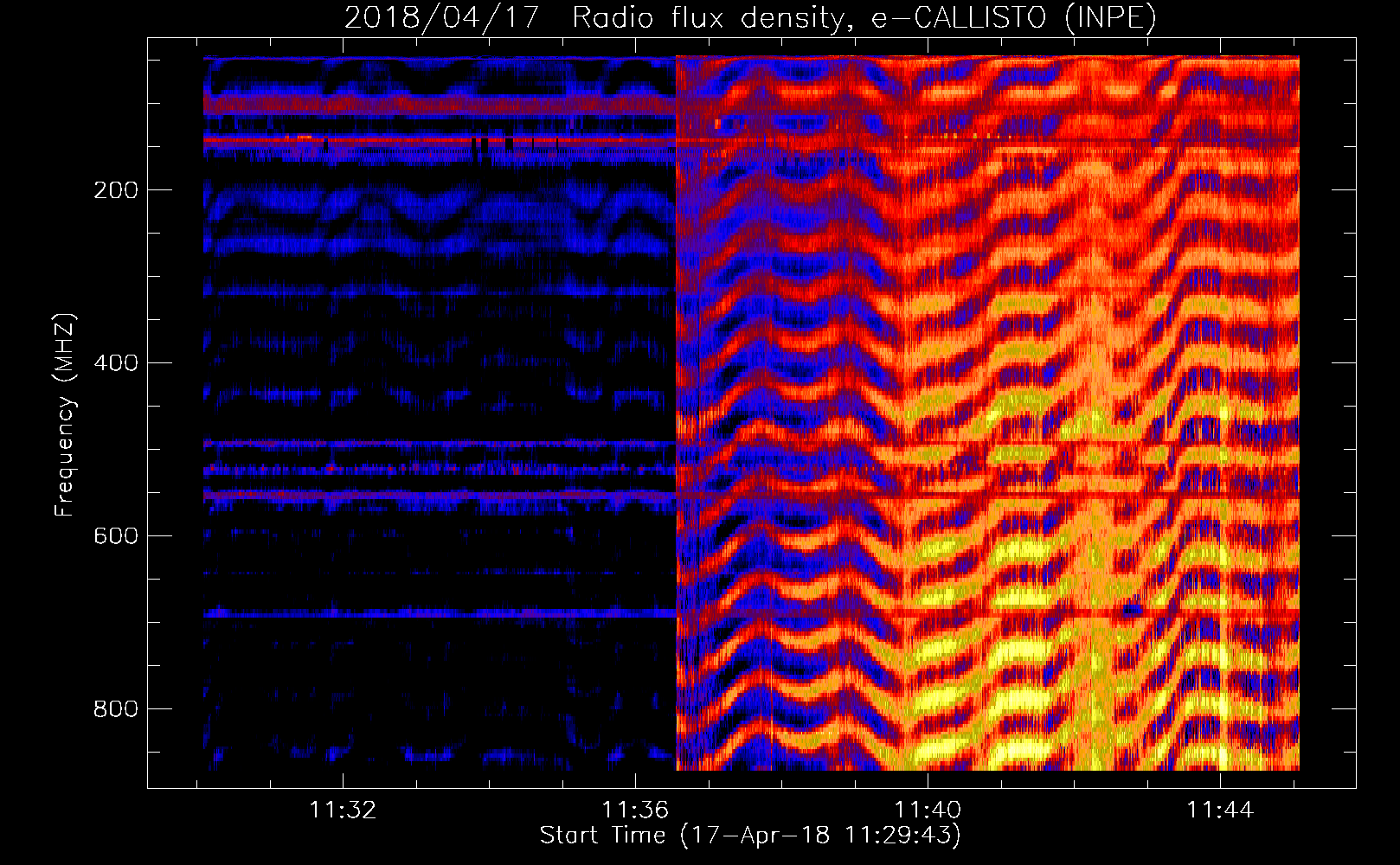Click the 'Start Time (17-Apr-18 11:29:43)' label

pyautogui.click(x=750, y=836)
